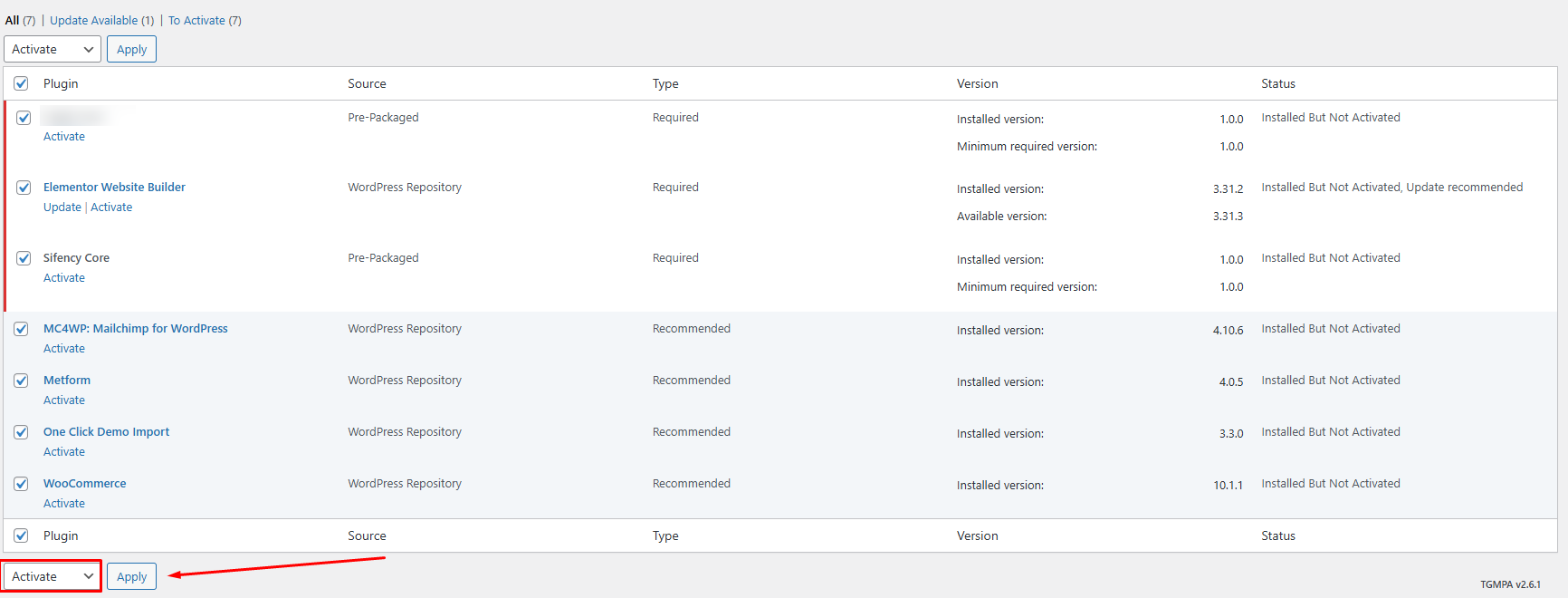
Task: Toggle the One Click Demo Import checkbox
Action: tap(21, 432)
